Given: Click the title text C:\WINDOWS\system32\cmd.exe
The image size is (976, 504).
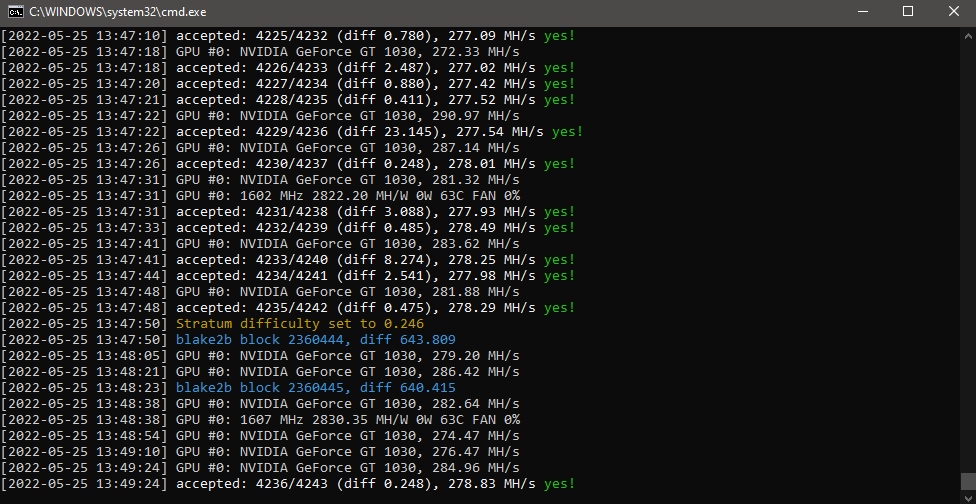Looking at the screenshot, I should pos(118,12).
